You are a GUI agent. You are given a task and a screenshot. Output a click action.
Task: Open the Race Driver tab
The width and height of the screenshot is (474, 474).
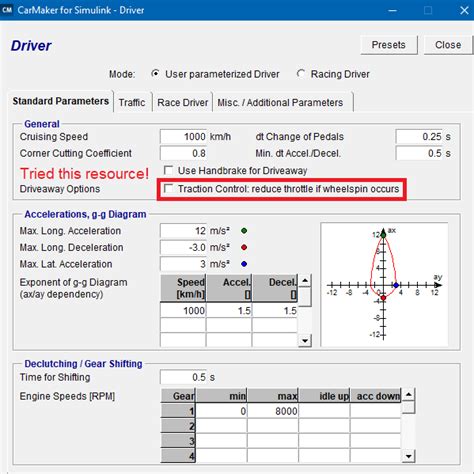coord(183,102)
